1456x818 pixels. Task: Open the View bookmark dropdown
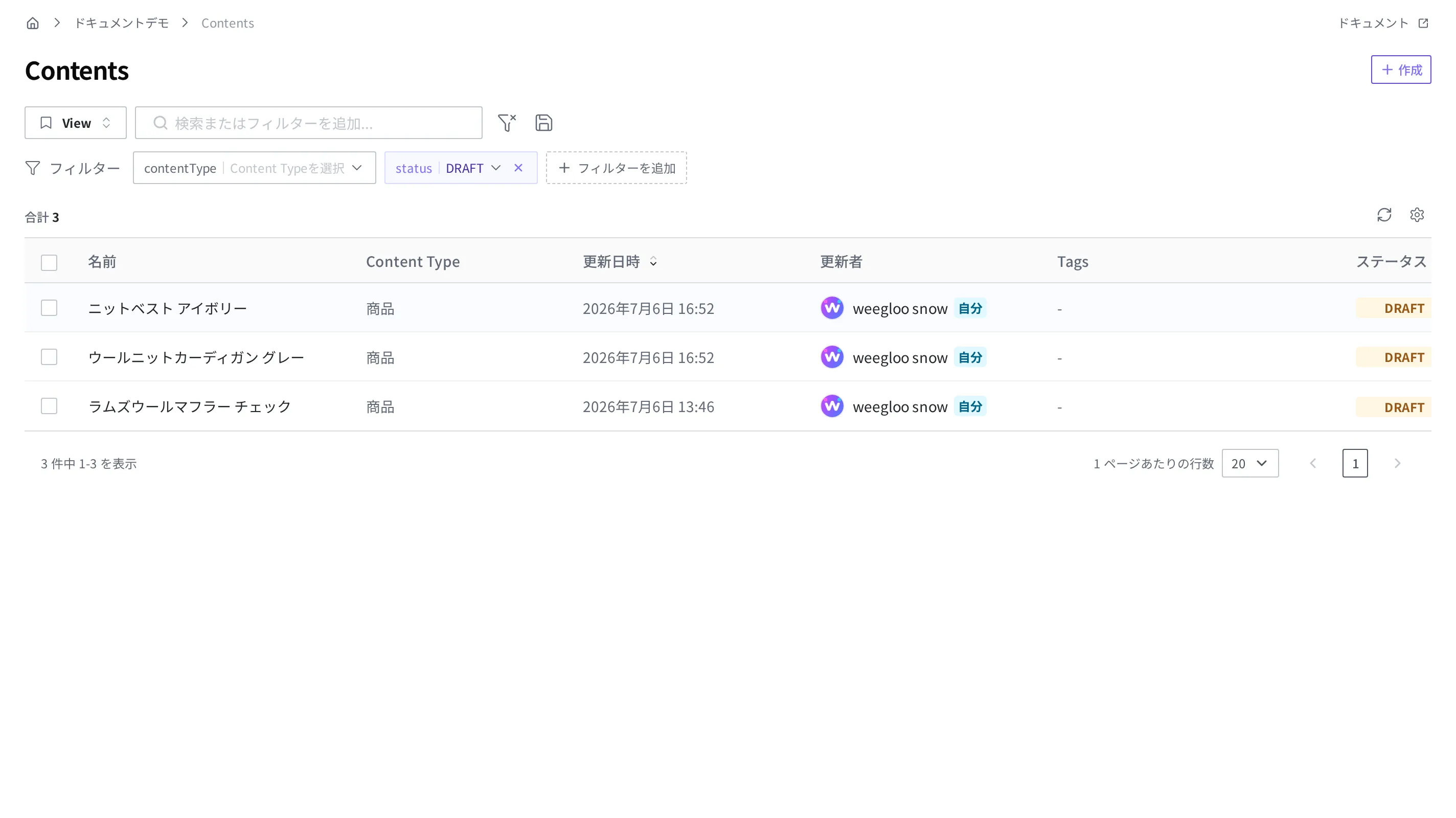tap(75, 123)
